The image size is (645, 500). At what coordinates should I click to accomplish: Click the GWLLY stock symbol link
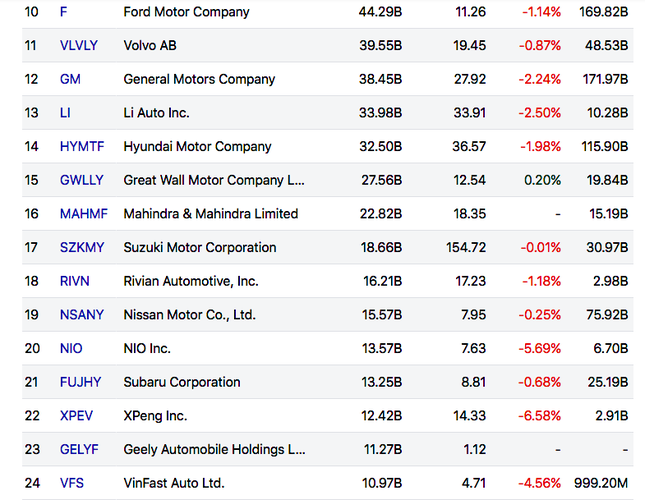[81, 180]
